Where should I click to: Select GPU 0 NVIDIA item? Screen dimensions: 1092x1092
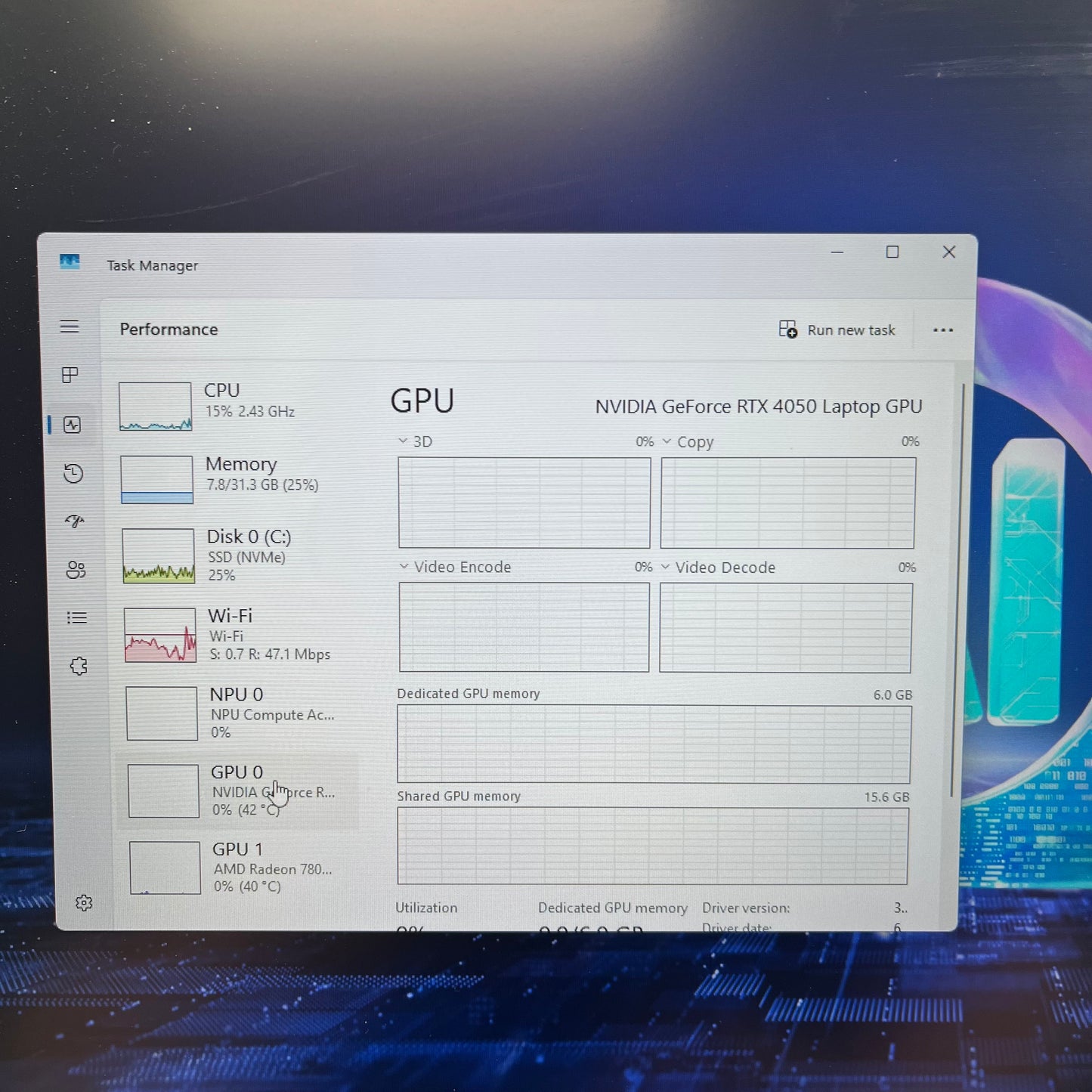(x=237, y=790)
